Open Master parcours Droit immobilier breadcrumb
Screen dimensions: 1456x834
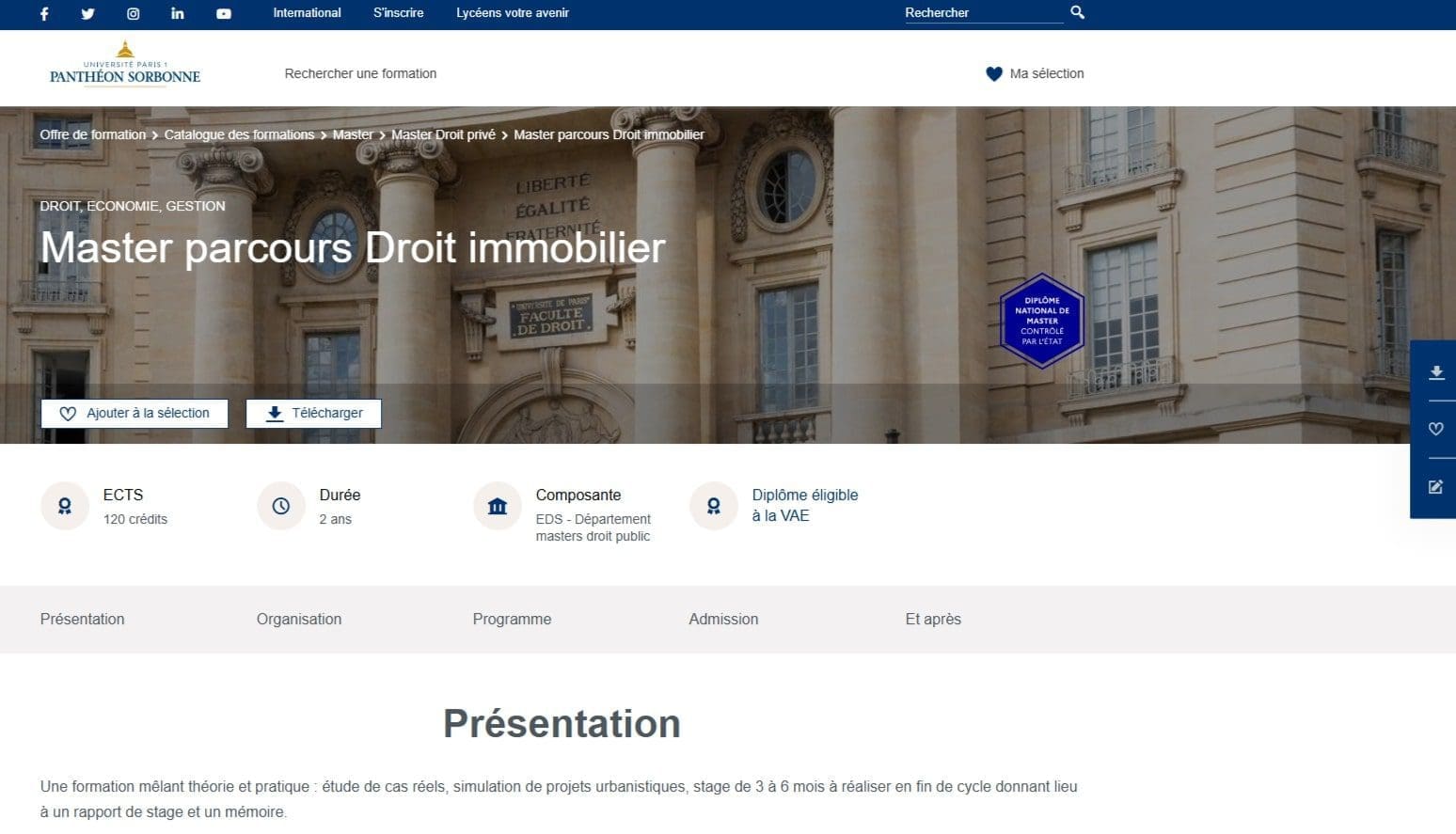(x=609, y=134)
